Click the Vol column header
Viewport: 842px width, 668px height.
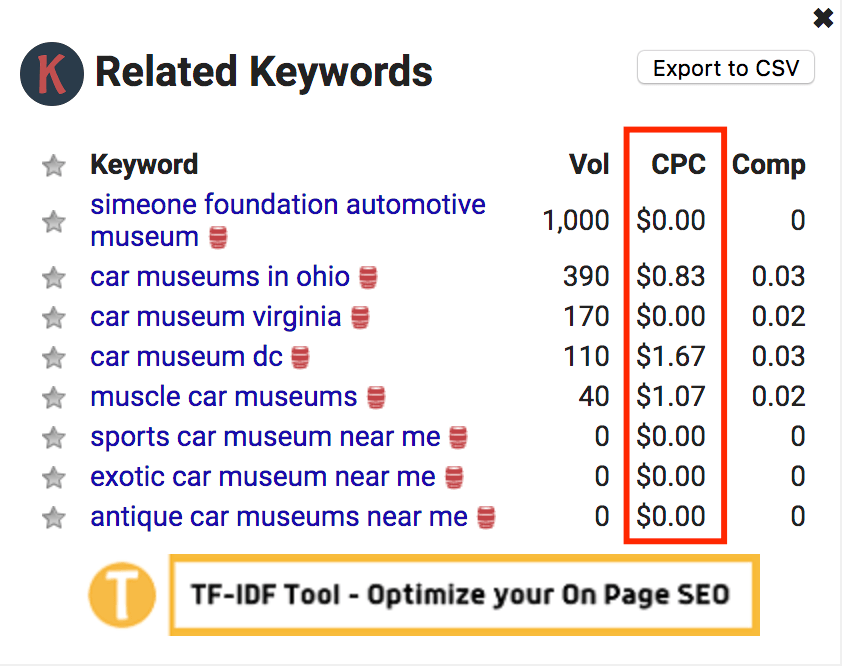click(589, 165)
